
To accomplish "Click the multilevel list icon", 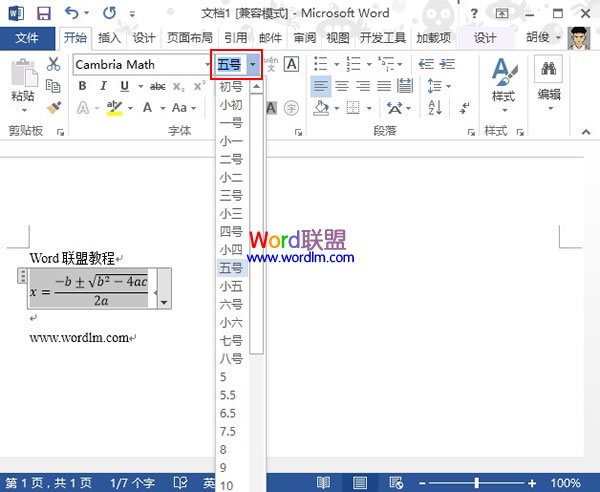I will tap(386, 64).
